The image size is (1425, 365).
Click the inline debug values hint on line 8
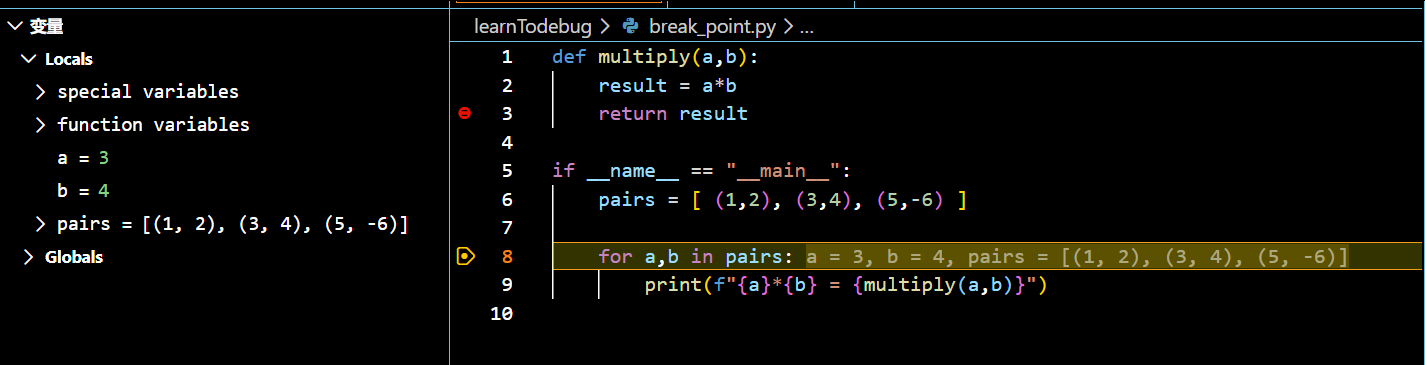click(1077, 257)
